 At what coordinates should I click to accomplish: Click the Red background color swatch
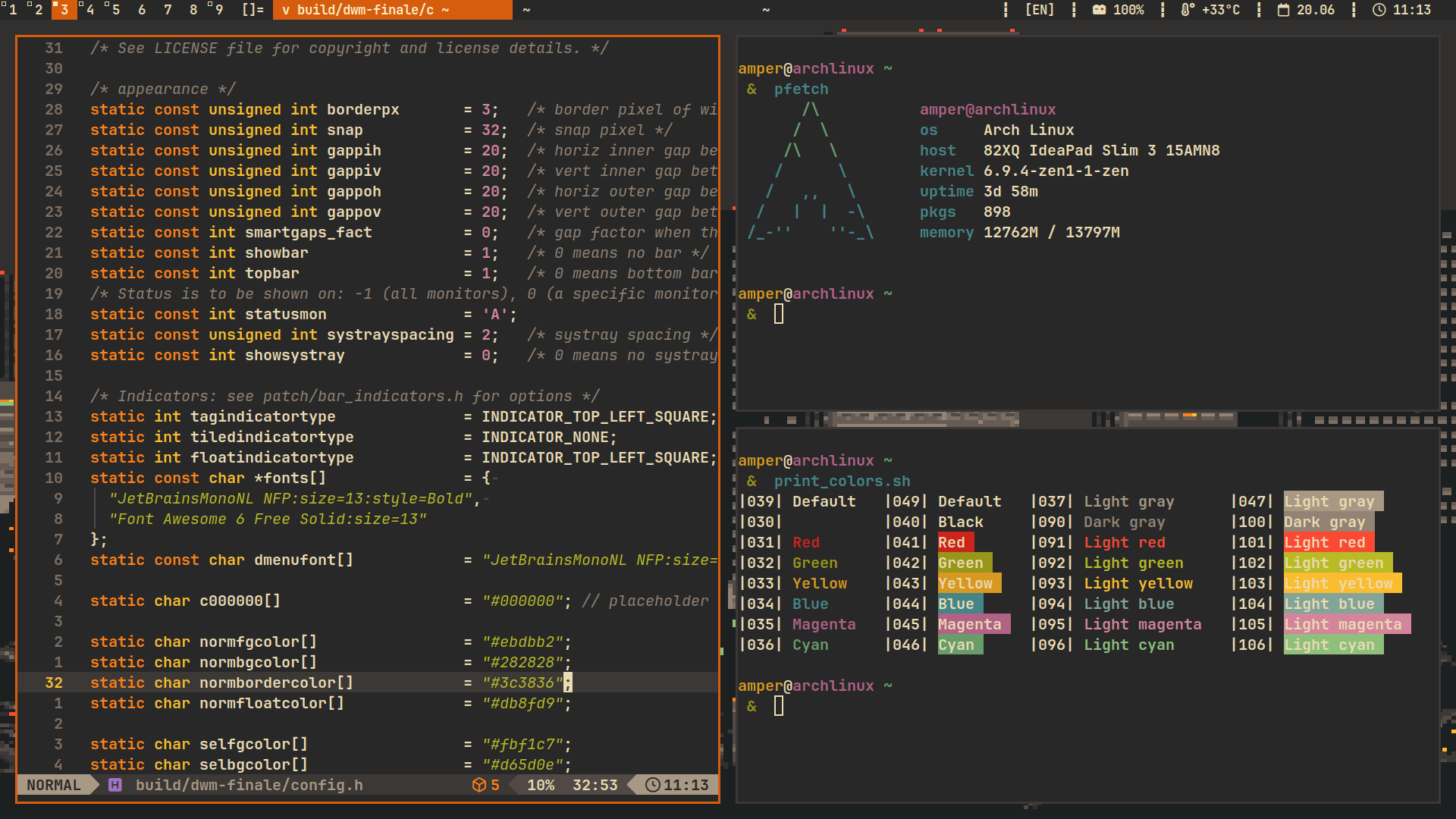(955, 542)
